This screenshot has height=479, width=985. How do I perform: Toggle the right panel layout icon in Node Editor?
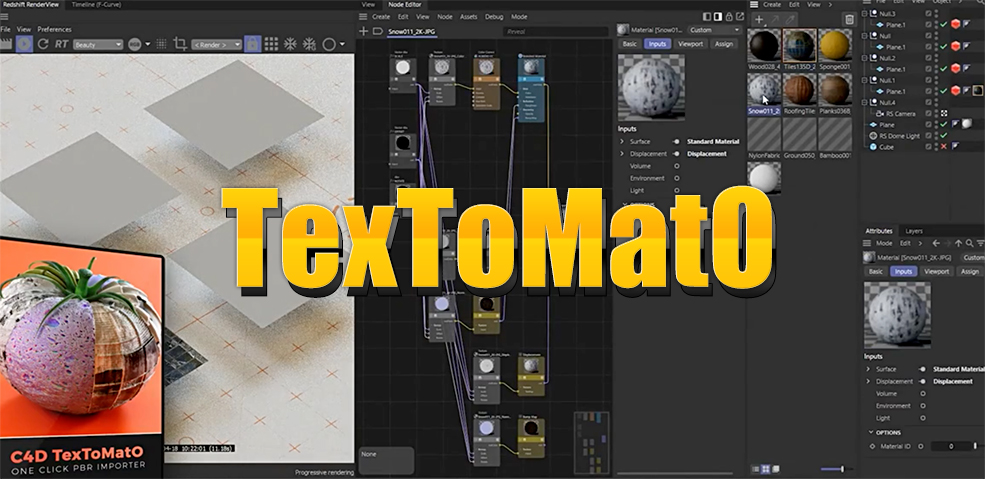click(718, 17)
